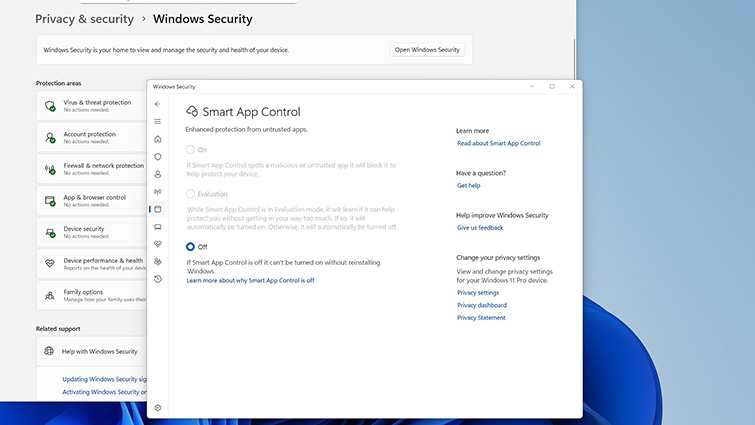The image size is (755, 425).
Task: Go back using the sidebar back arrow
Action: click(157, 104)
